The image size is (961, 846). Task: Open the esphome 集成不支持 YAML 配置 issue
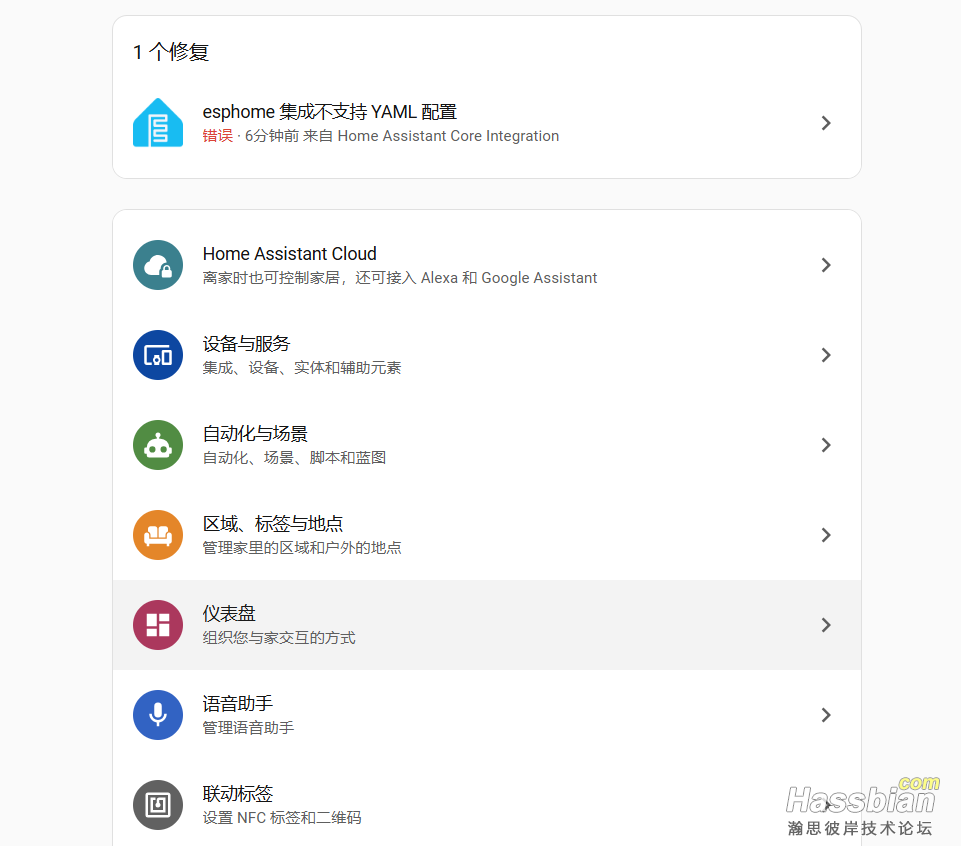[330, 112]
